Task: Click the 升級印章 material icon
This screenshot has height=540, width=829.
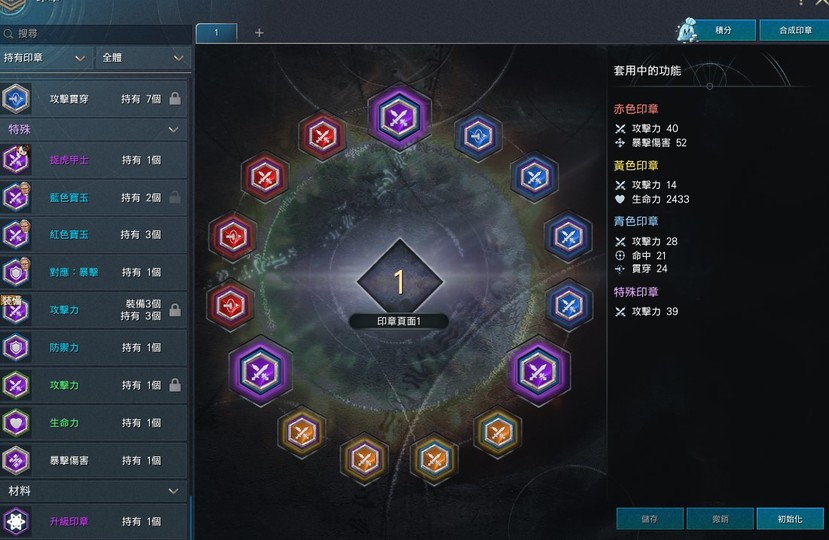Action: tap(16, 521)
